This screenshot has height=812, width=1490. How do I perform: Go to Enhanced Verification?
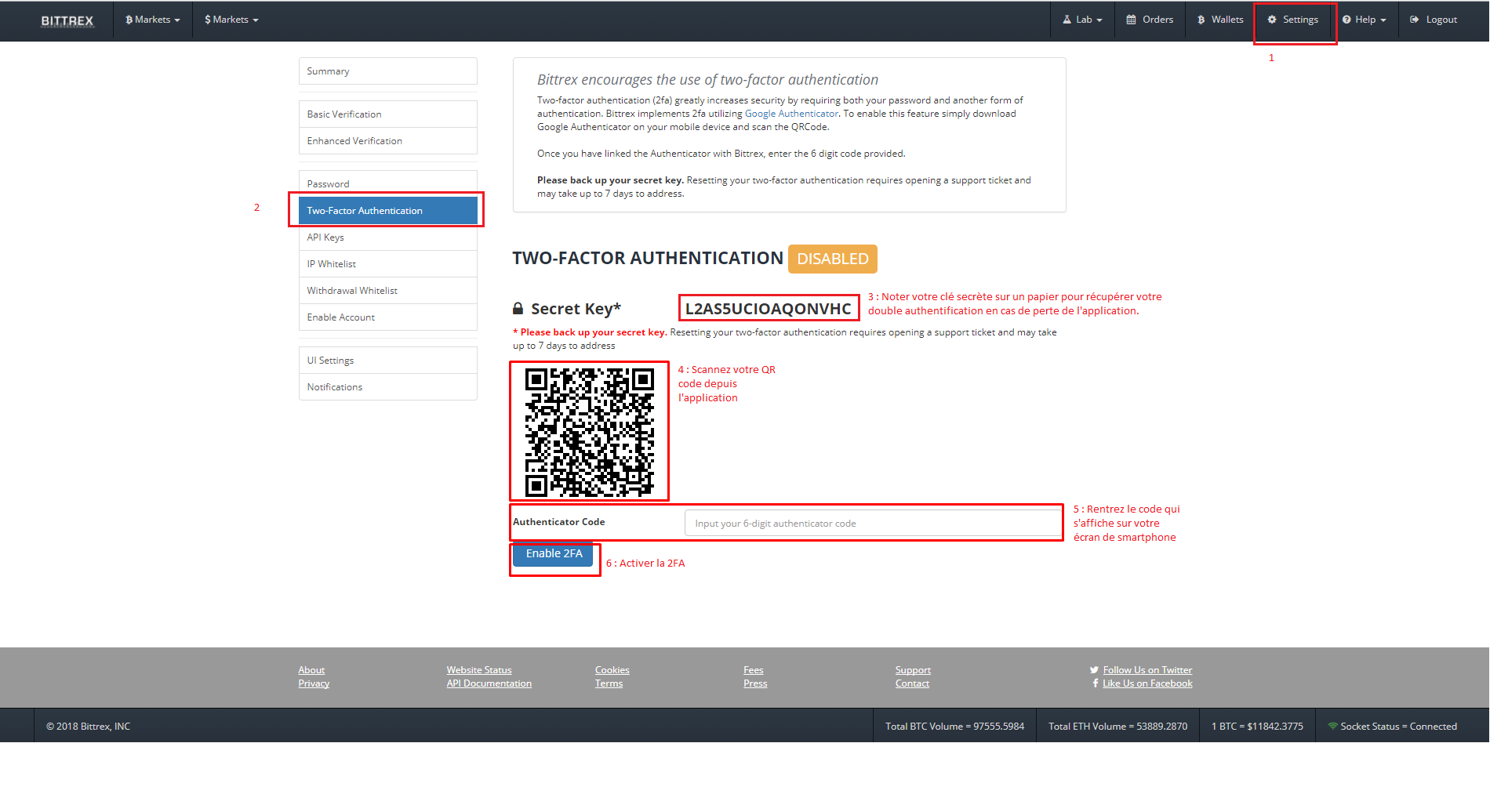click(388, 141)
